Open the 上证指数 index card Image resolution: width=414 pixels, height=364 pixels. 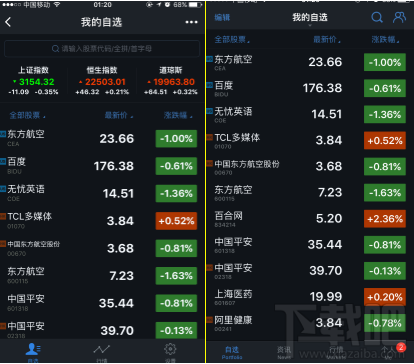click(33, 81)
